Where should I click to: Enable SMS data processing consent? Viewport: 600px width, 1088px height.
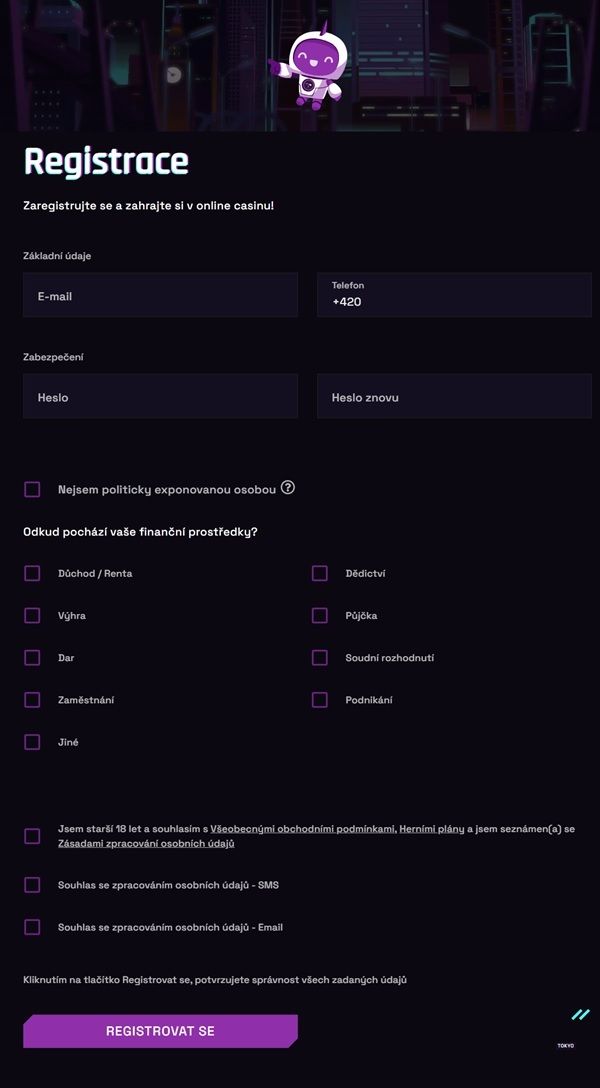(32, 885)
